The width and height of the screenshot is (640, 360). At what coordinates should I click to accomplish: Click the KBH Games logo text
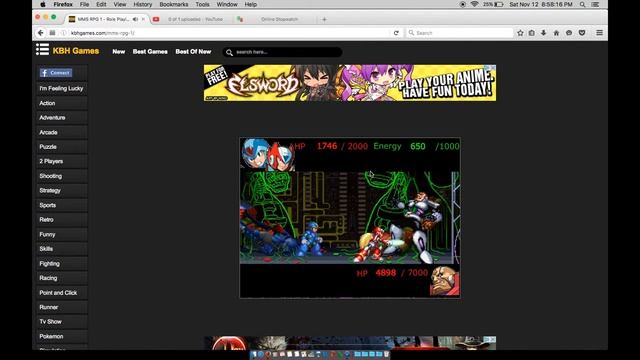pos(76,51)
